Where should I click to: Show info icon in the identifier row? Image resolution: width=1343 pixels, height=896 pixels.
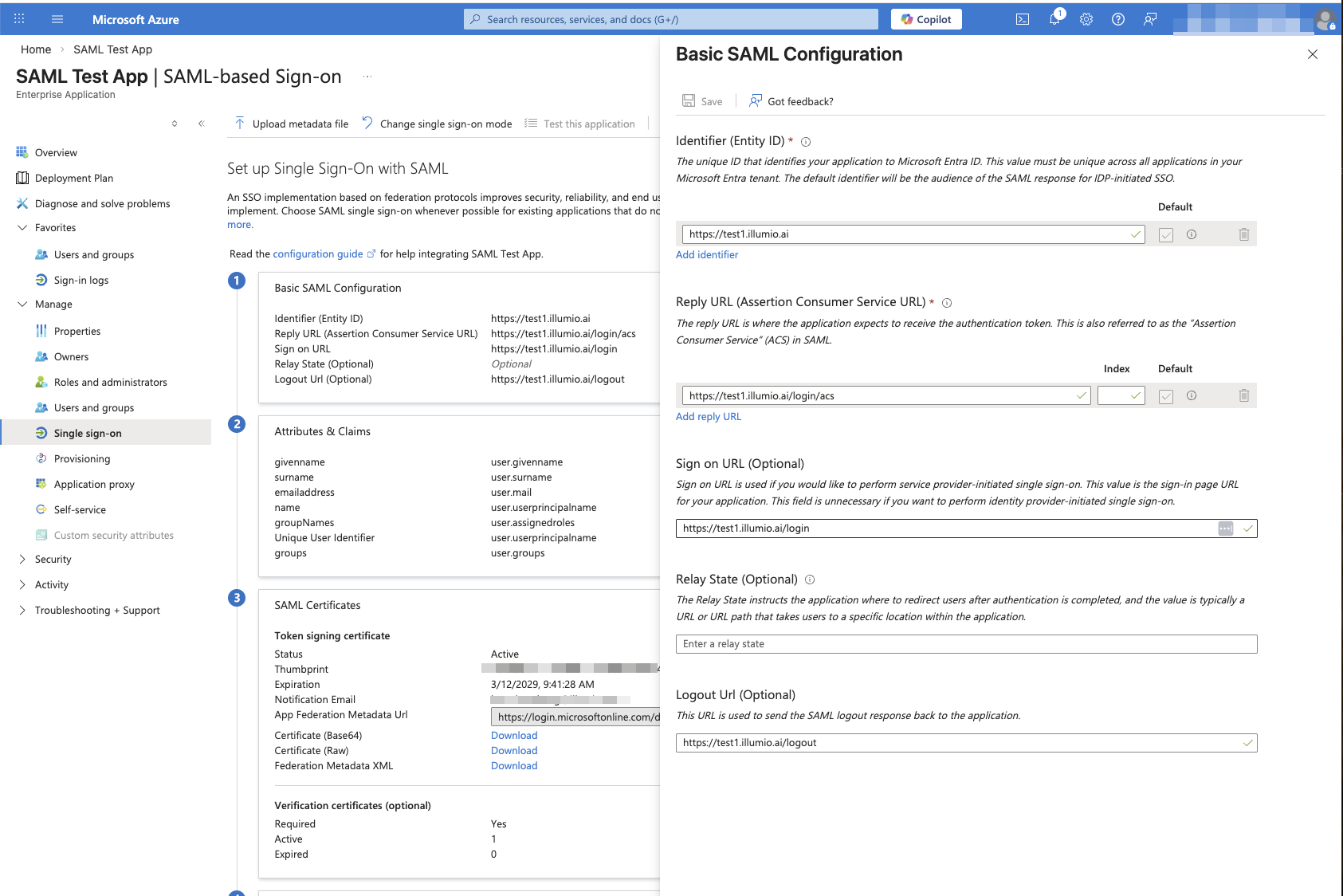coord(1192,234)
